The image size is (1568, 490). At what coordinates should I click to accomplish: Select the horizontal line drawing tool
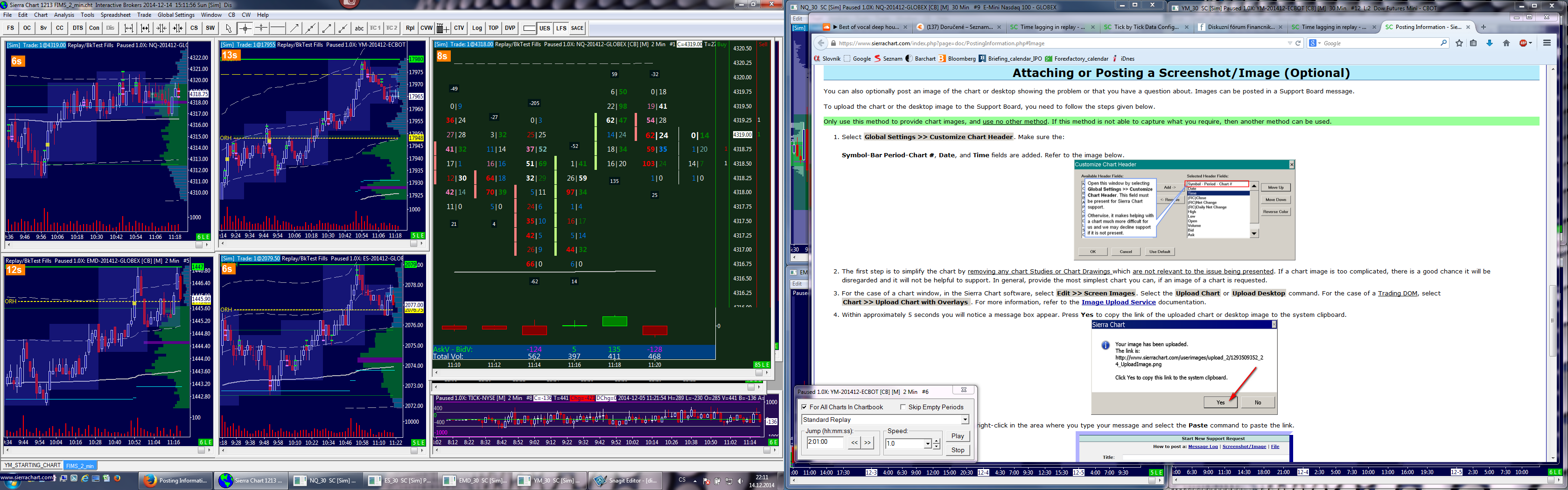278,28
